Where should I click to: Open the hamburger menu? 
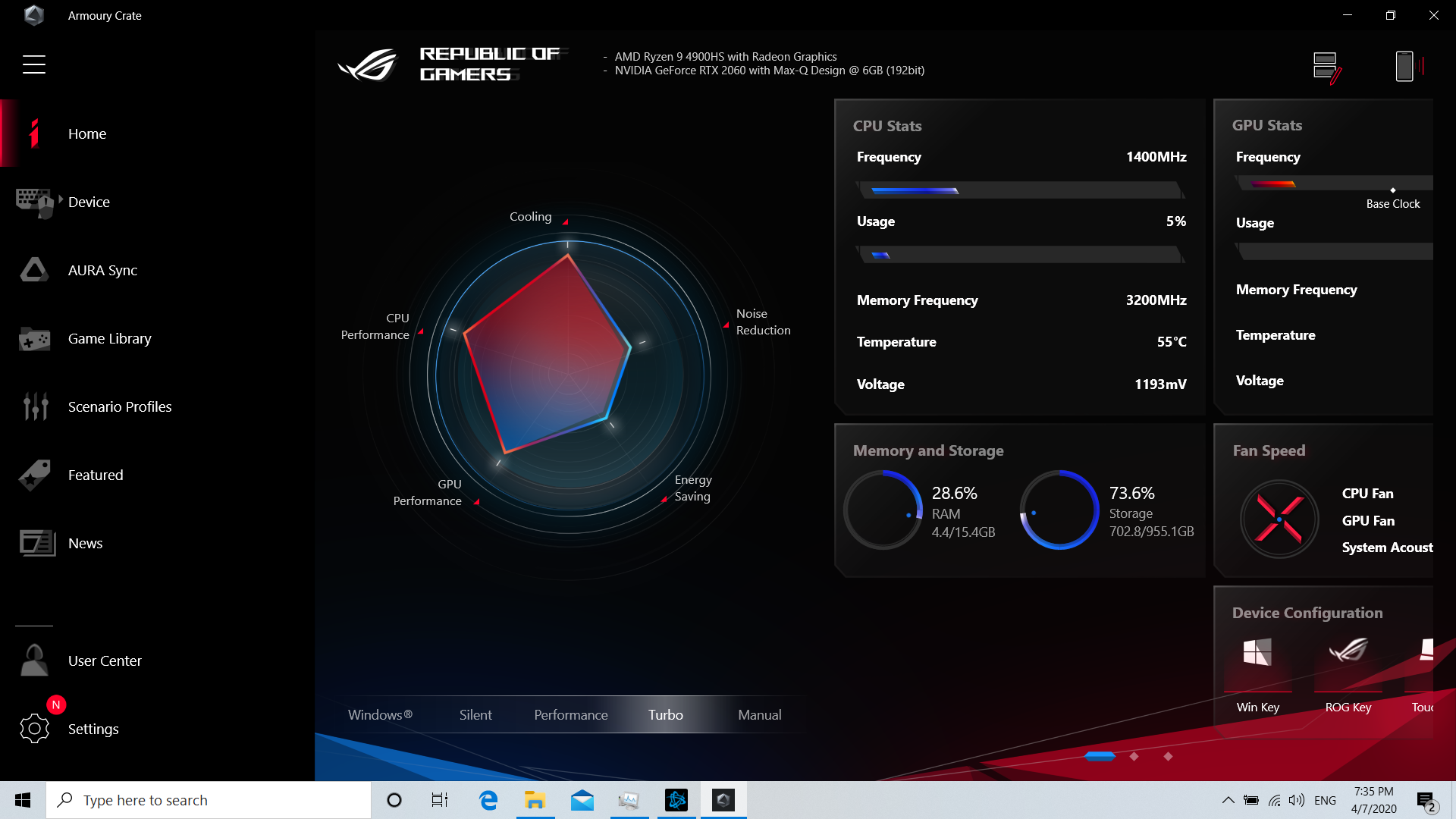pyautogui.click(x=34, y=64)
